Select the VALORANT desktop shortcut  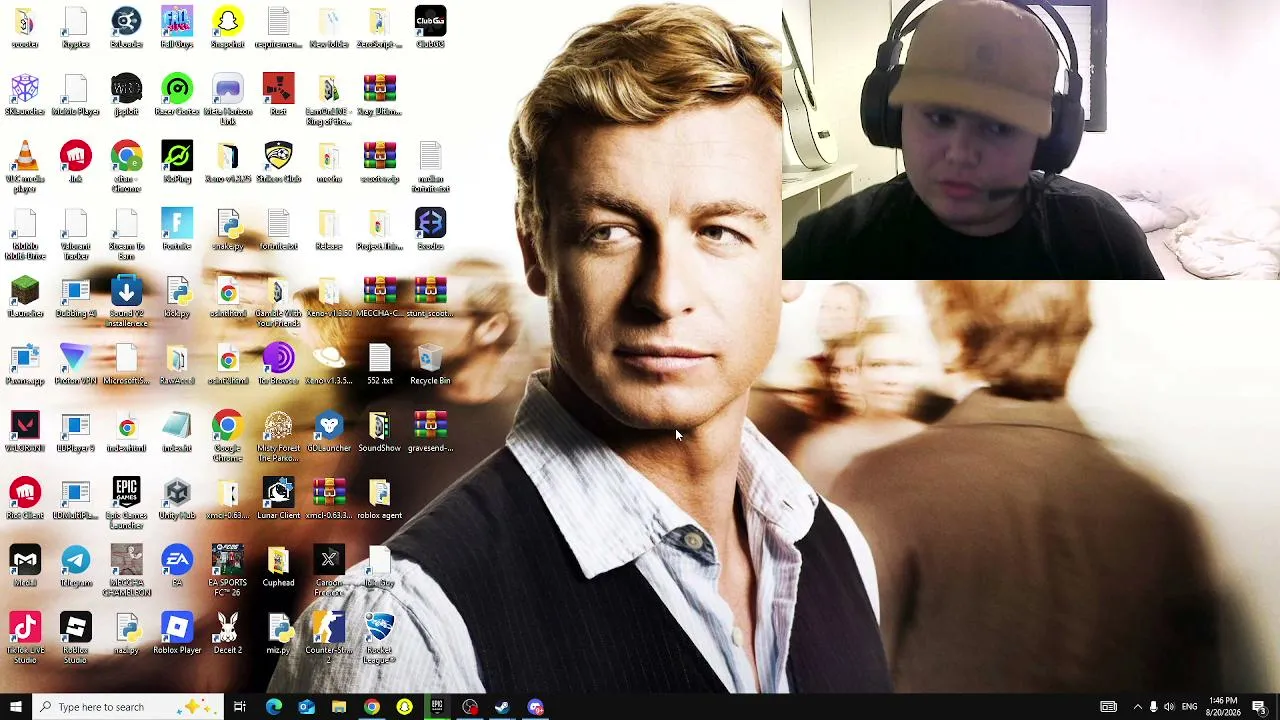[25, 432]
